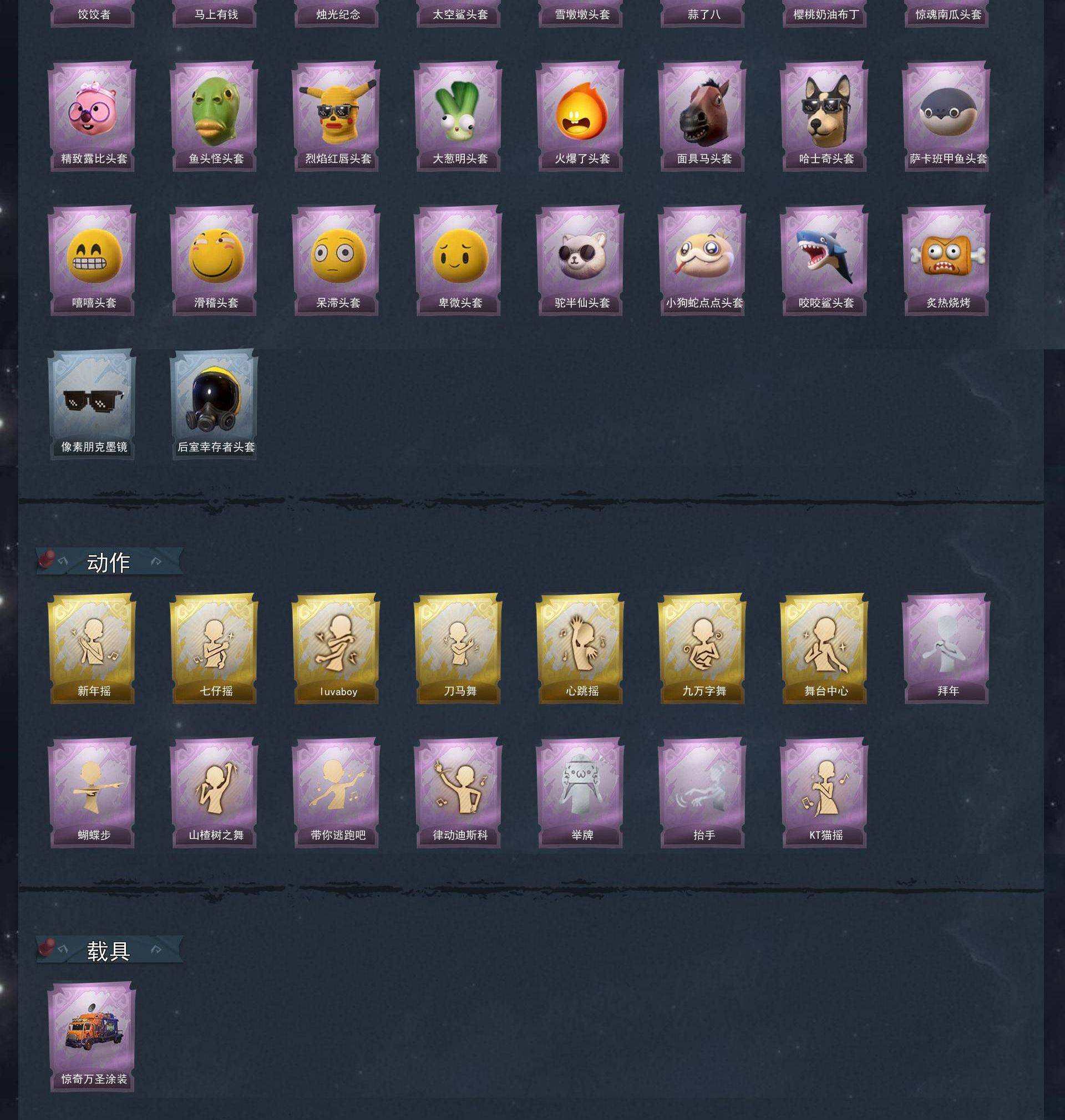Image resolution: width=1065 pixels, height=1120 pixels.
Task: Open the 举牌 sign-holding action
Action: [580, 793]
